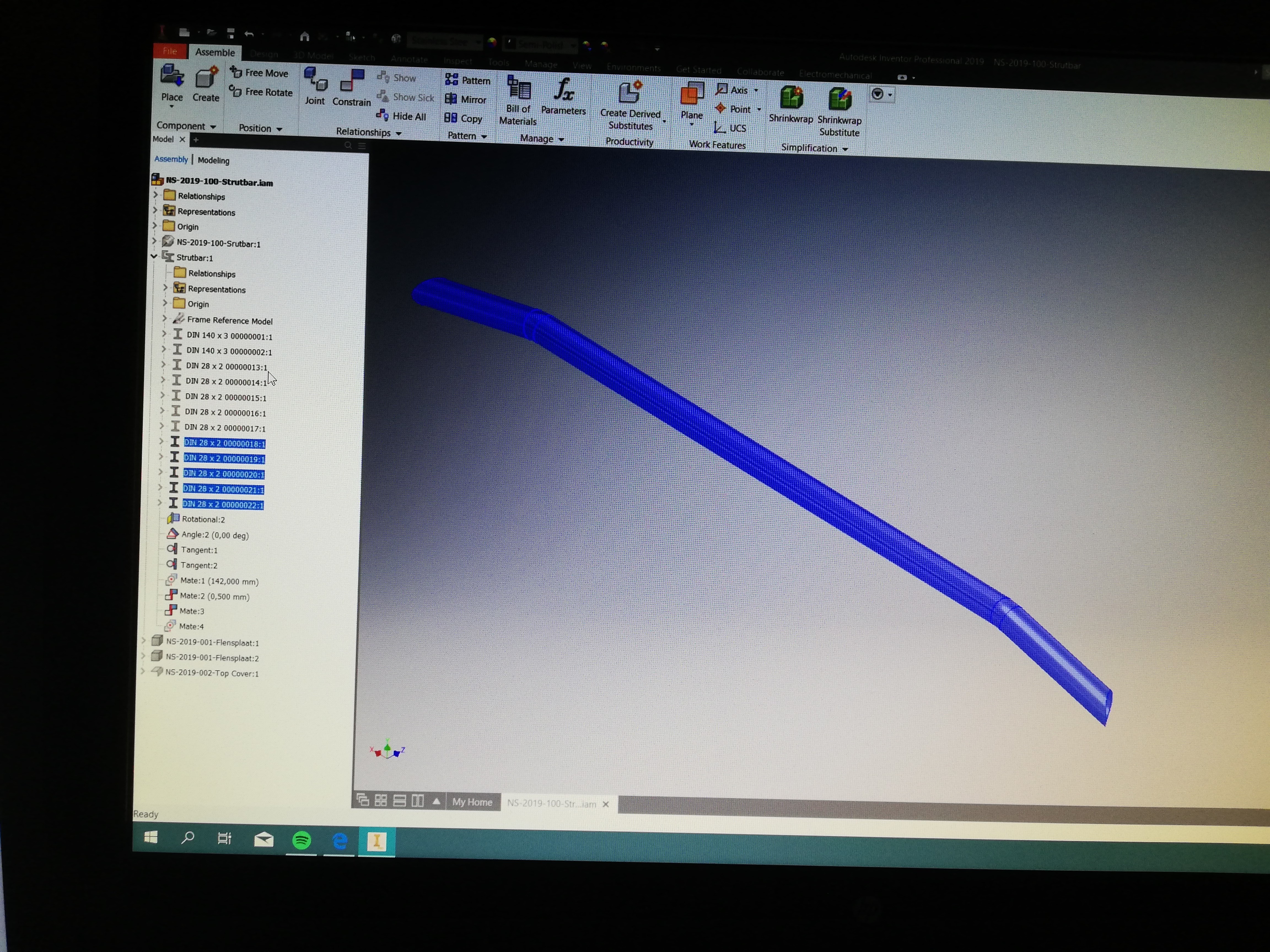
Task: Select the Tangent:1 constraint
Action: pos(199,550)
